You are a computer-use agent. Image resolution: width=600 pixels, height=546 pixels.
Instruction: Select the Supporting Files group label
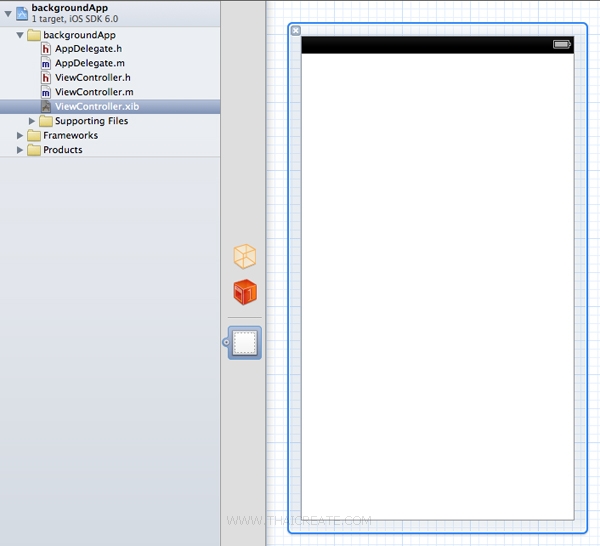click(91, 121)
